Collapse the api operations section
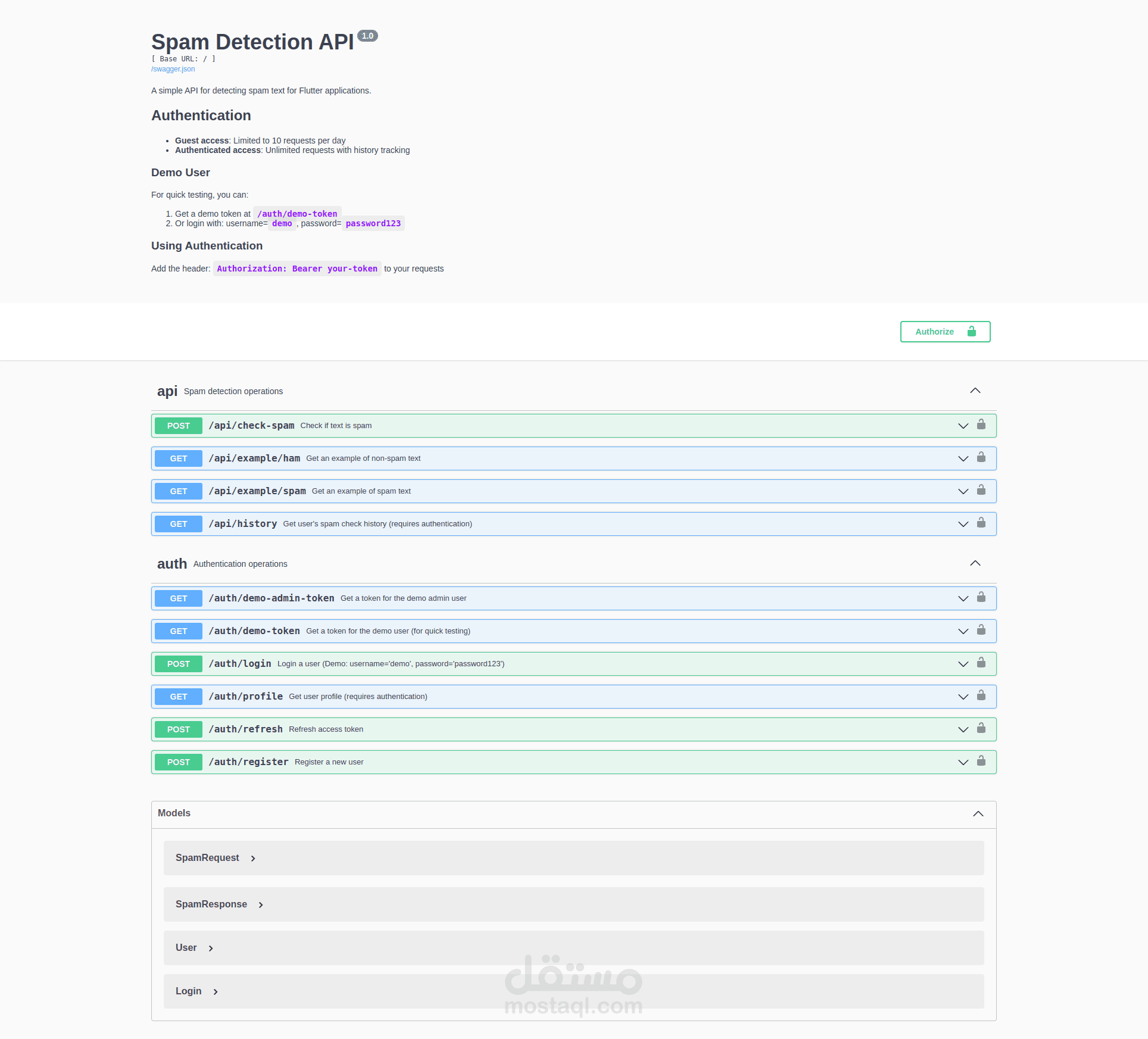This screenshot has width=1148, height=1039. pos(975,391)
